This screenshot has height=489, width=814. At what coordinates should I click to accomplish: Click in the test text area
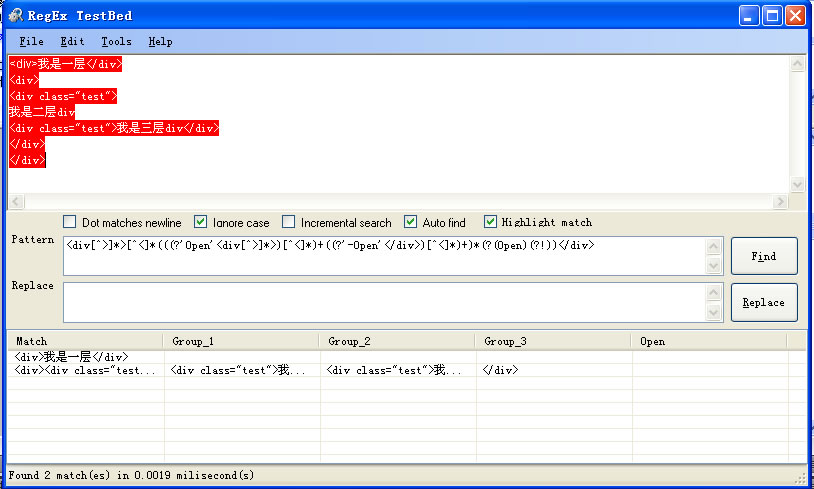398,124
